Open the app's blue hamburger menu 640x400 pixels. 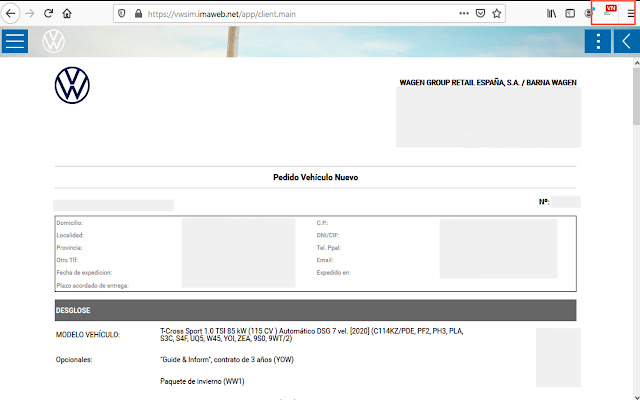[15, 41]
